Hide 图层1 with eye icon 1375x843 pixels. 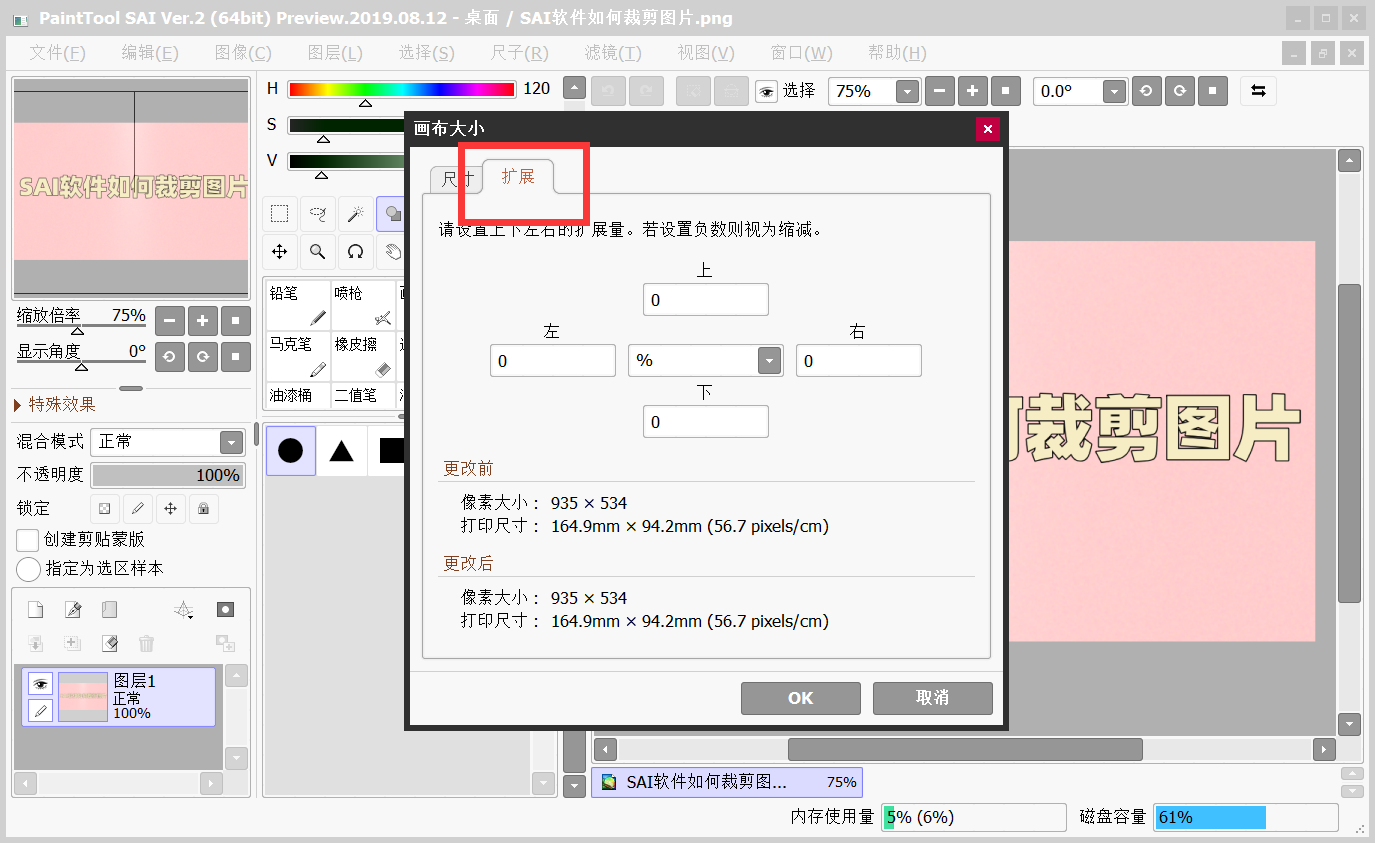pos(40,684)
